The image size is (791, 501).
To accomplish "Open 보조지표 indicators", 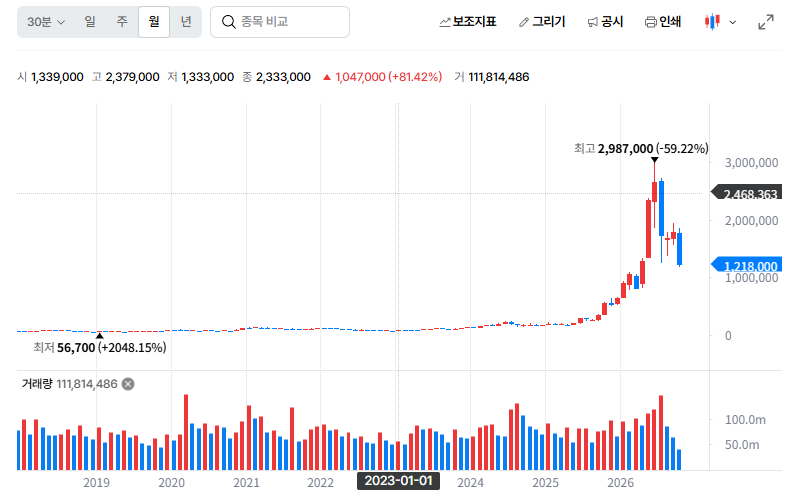I will (x=468, y=22).
